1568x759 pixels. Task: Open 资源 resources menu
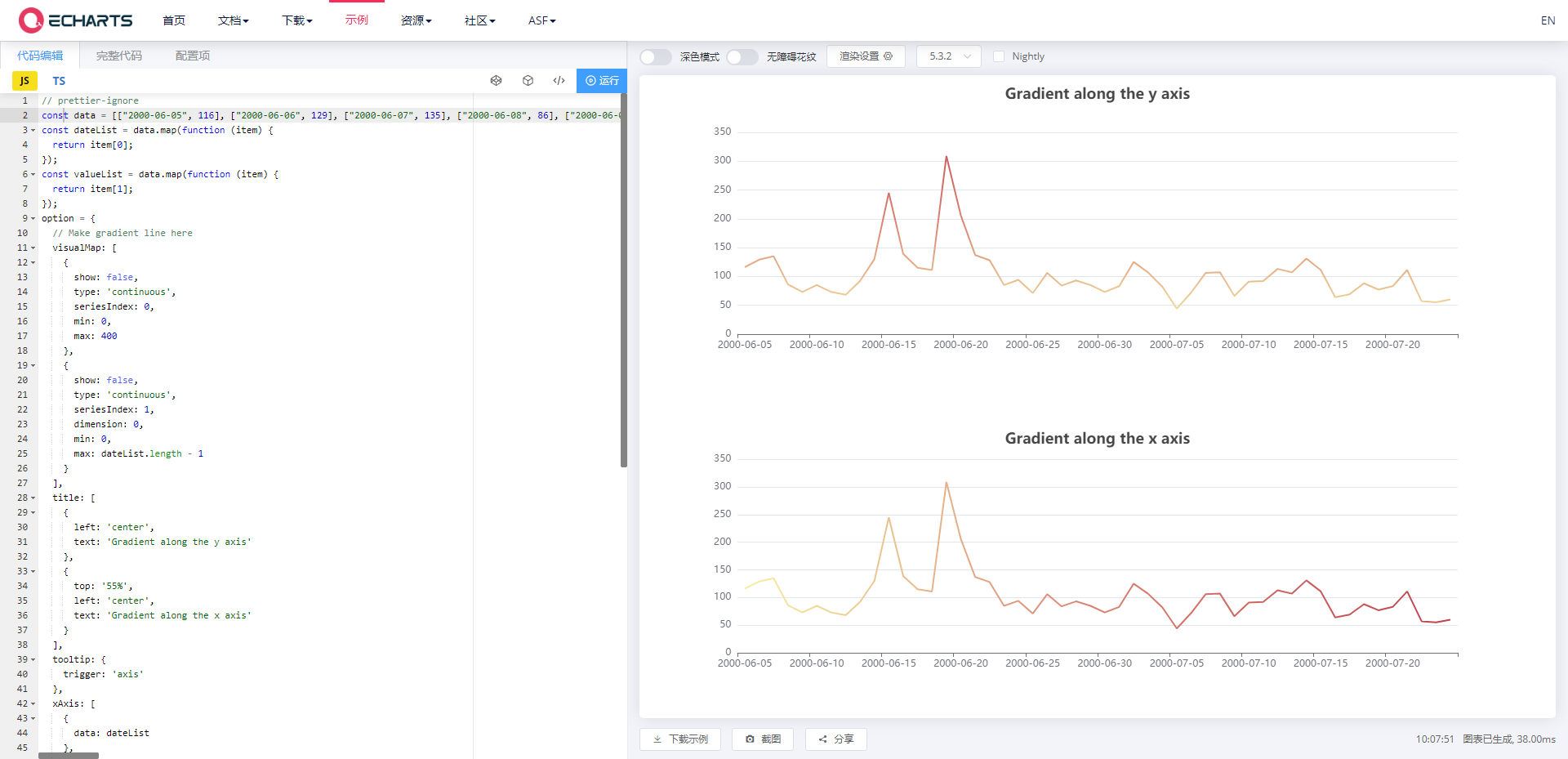416,20
